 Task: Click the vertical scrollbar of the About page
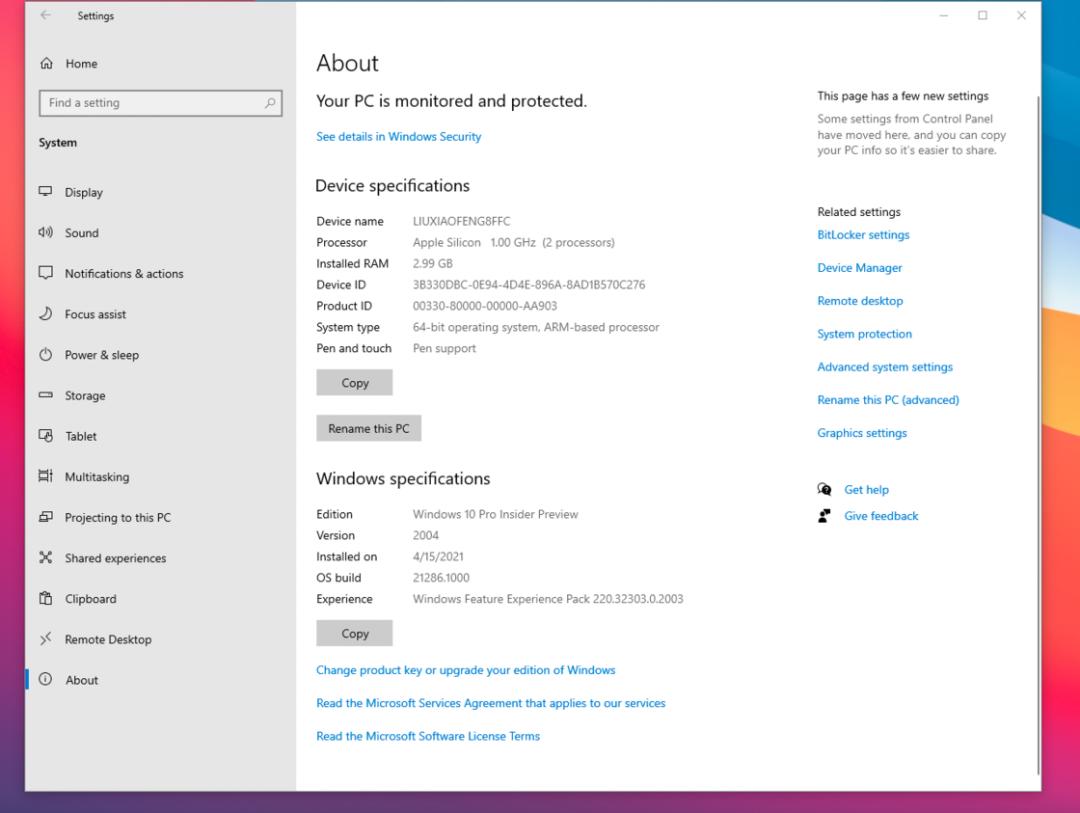[x=1038, y=435]
